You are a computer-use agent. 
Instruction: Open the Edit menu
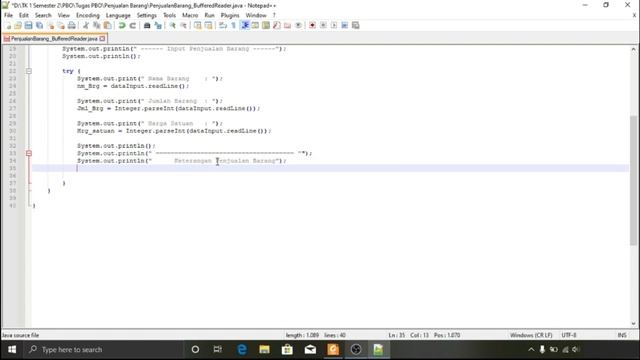pos(24,15)
